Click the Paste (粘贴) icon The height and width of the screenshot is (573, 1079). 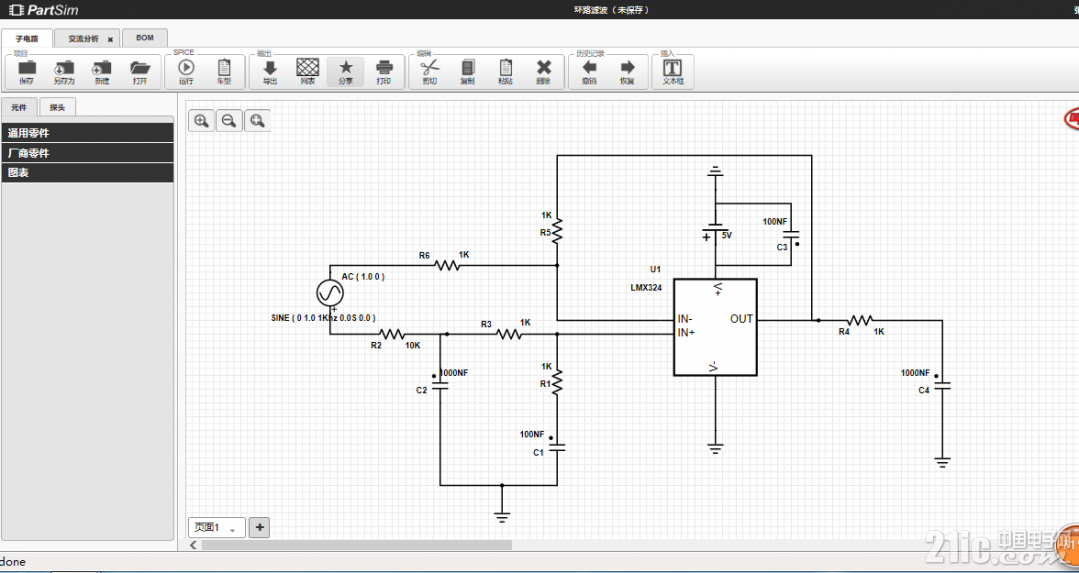(x=506, y=67)
